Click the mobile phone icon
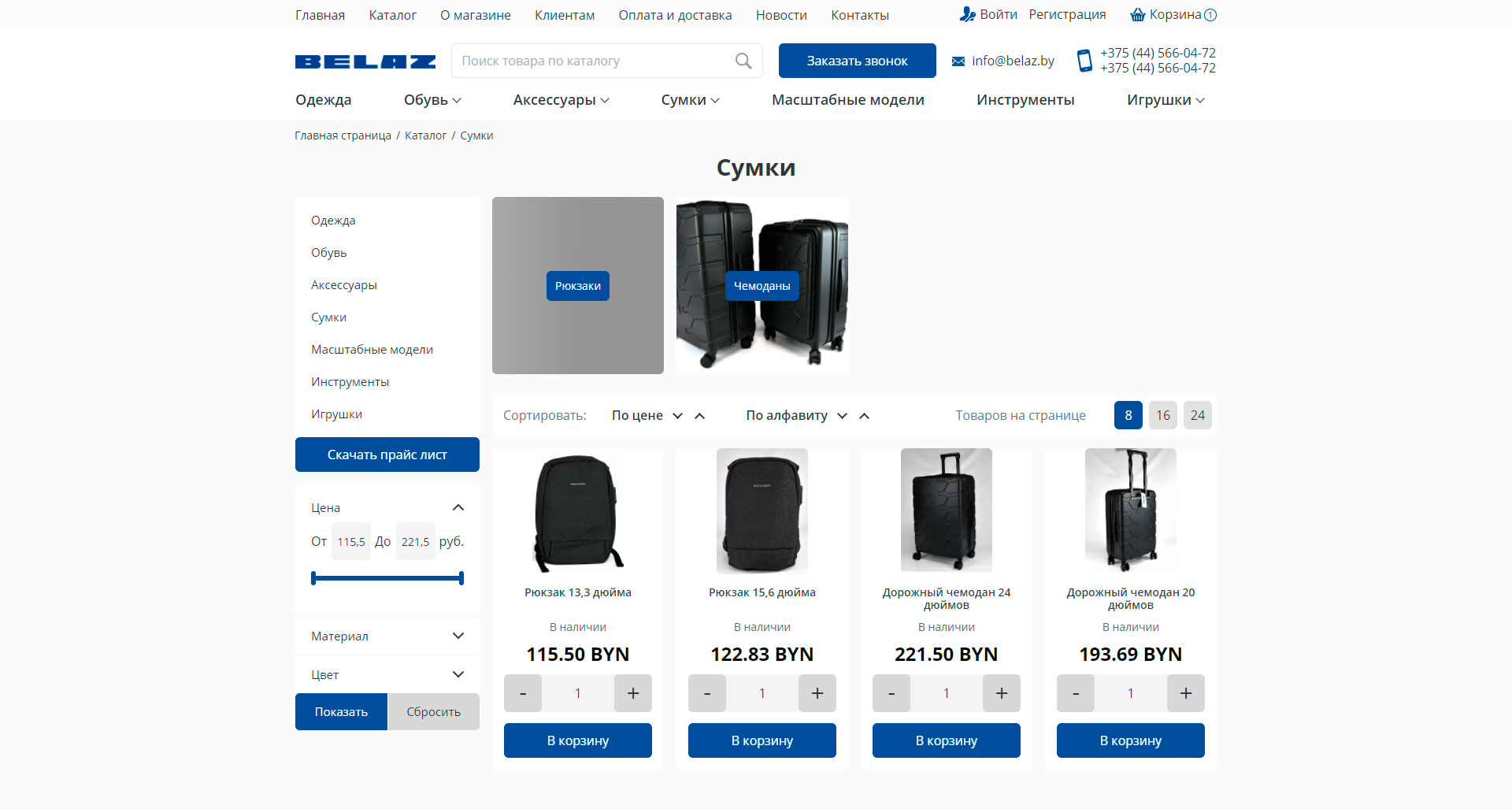 click(x=1084, y=61)
